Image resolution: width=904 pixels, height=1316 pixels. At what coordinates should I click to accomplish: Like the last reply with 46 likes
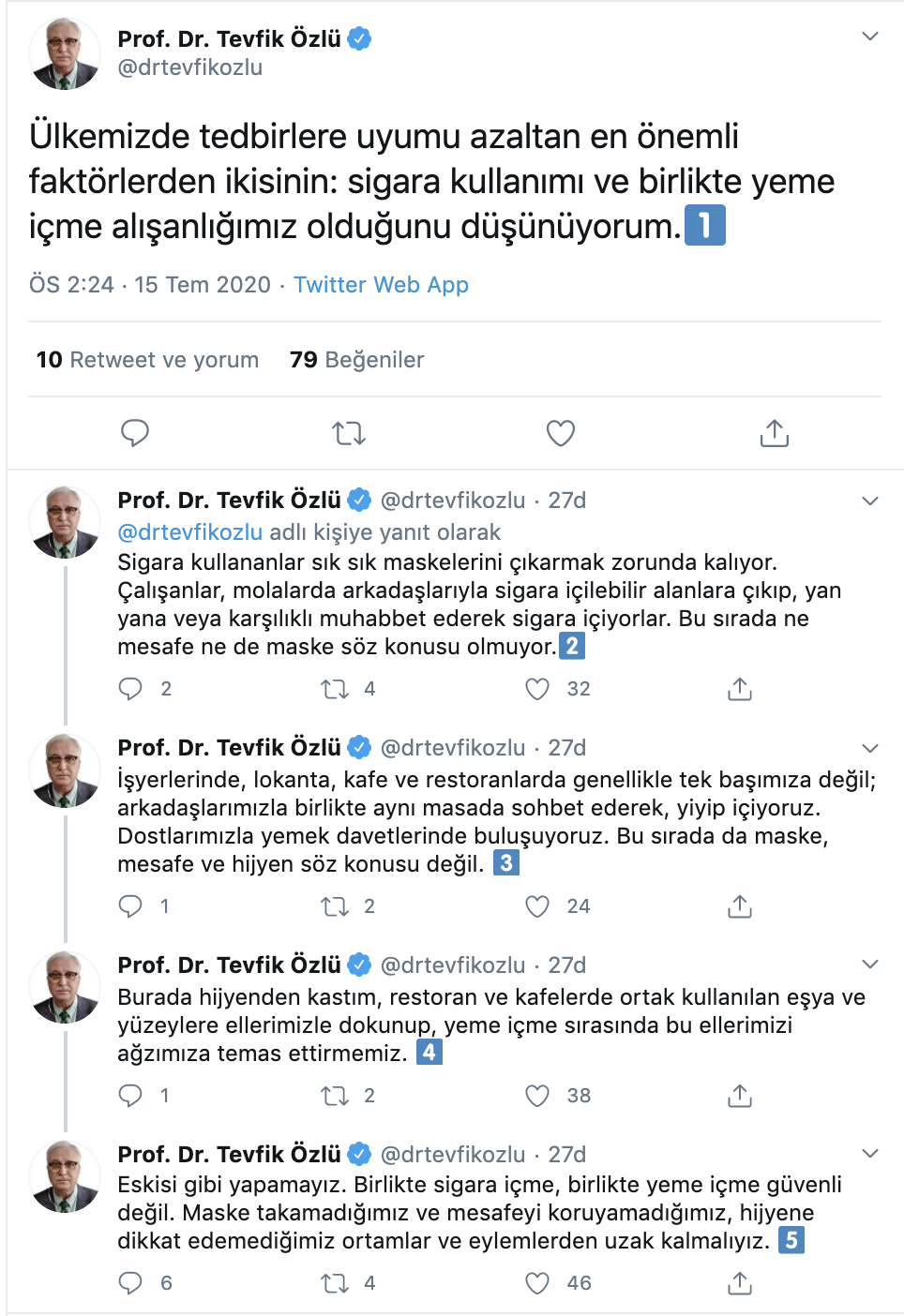[x=537, y=1283]
